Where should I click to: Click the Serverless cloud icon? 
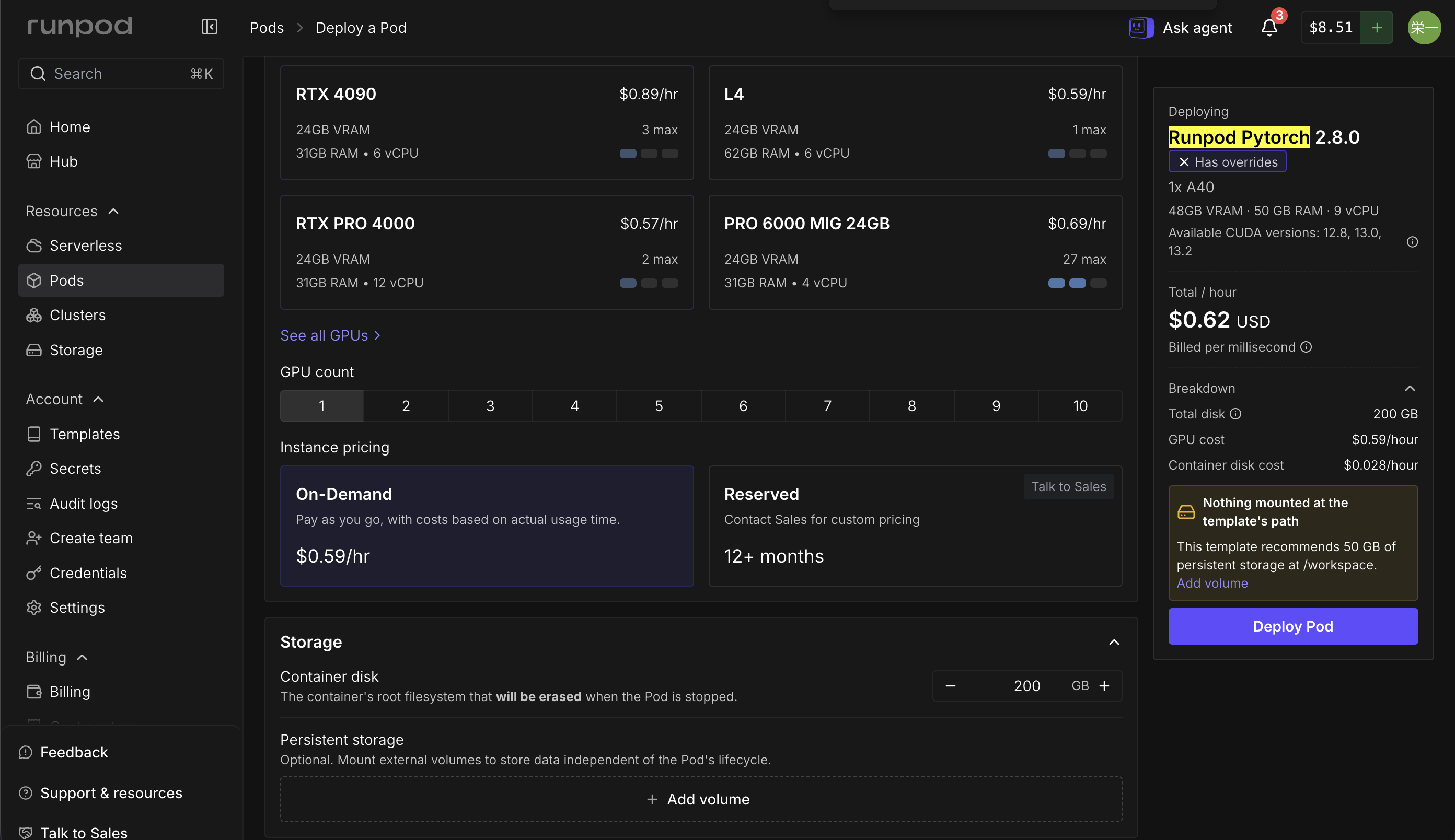coord(34,246)
